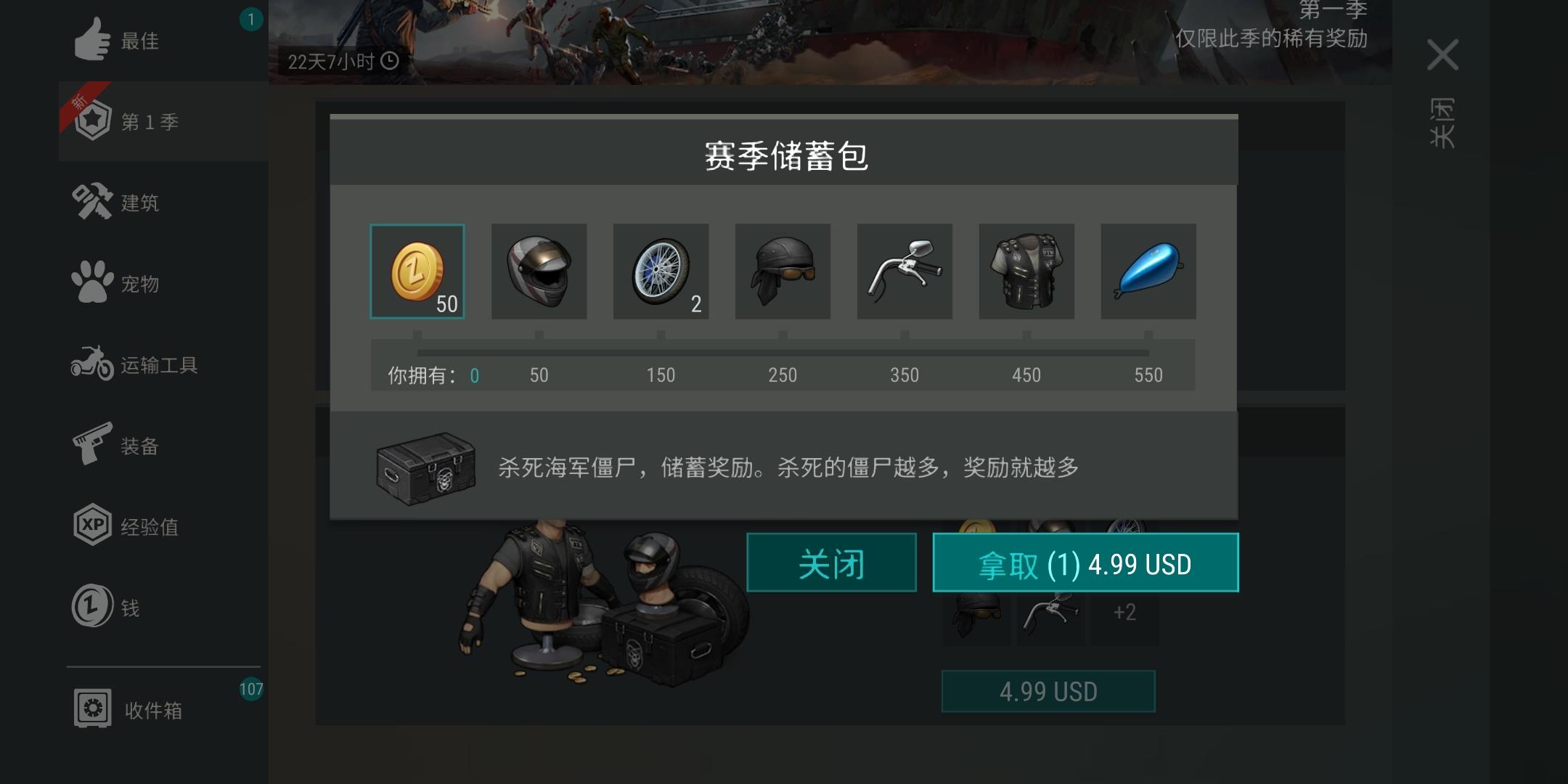Close the shop with the X icon
The height and width of the screenshot is (784, 1568).
(1442, 55)
